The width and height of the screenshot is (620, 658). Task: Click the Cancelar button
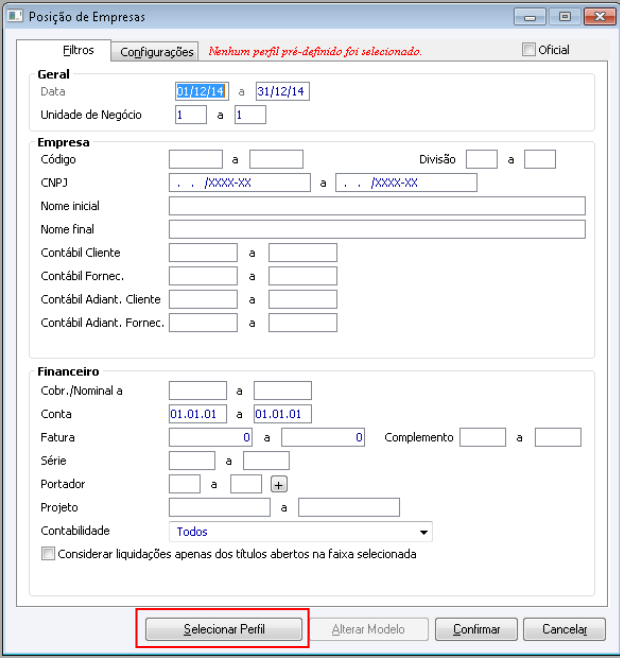click(x=564, y=629)
